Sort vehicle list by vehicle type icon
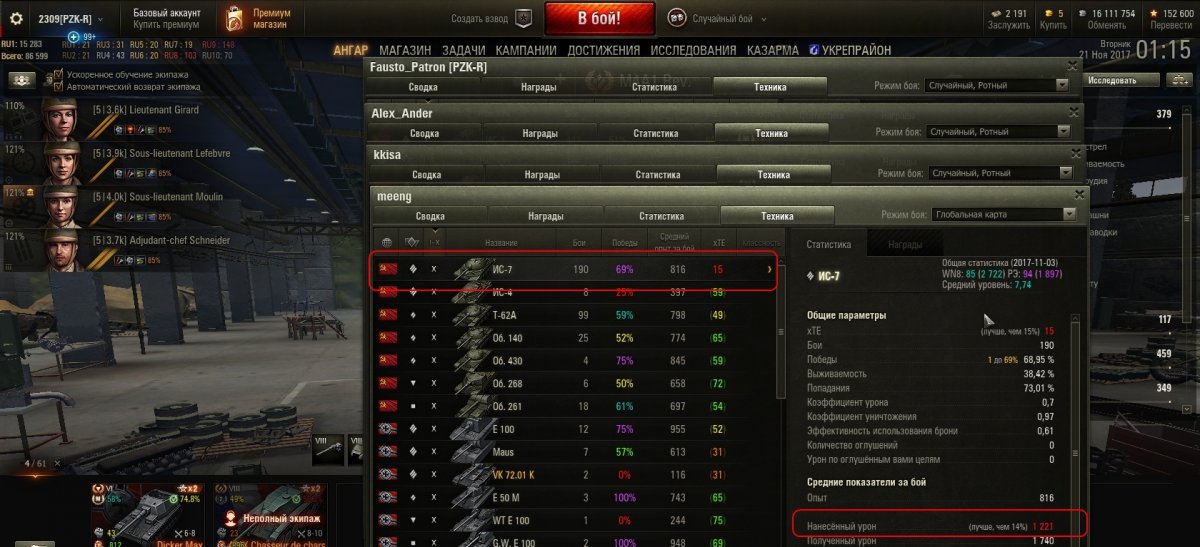Viewport: 1200px width, 547px height. (410, 243)
